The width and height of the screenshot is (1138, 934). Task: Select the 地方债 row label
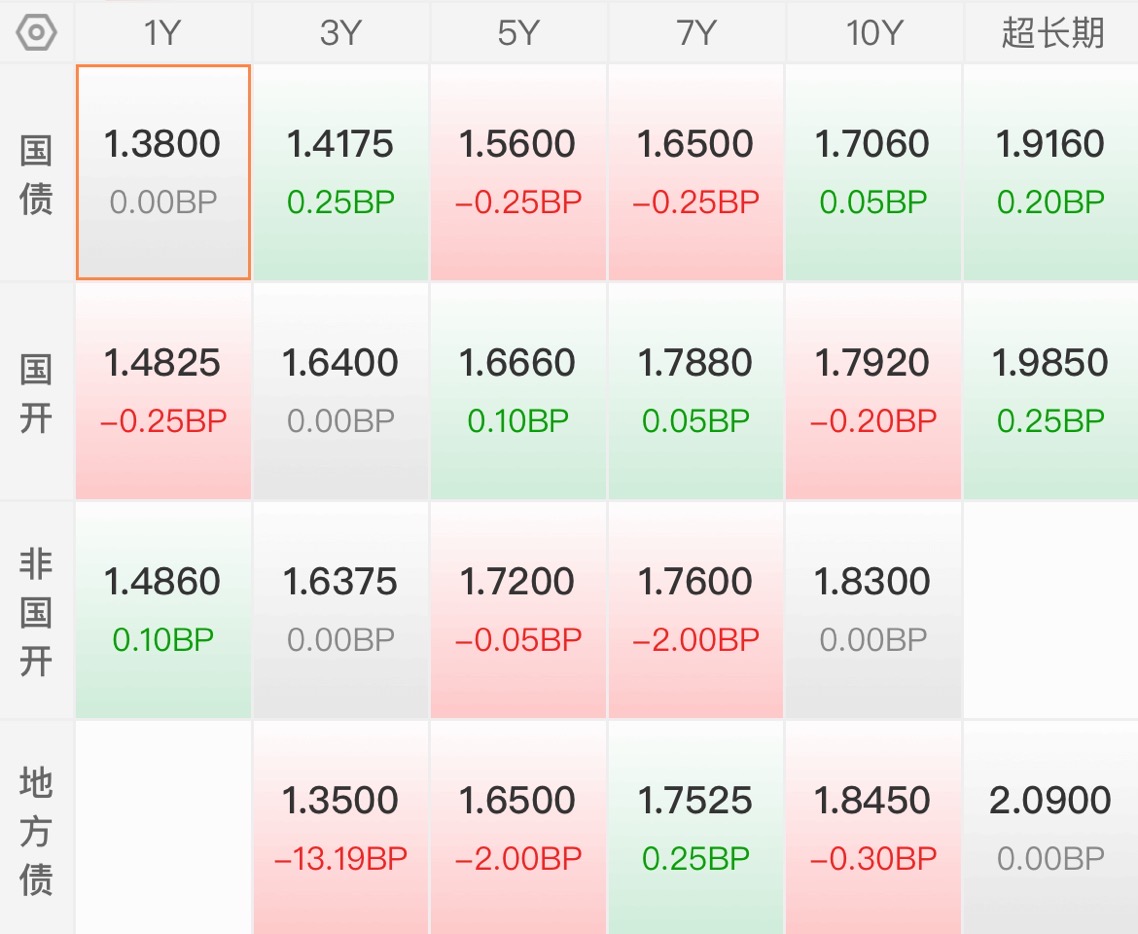coord(36,829)
